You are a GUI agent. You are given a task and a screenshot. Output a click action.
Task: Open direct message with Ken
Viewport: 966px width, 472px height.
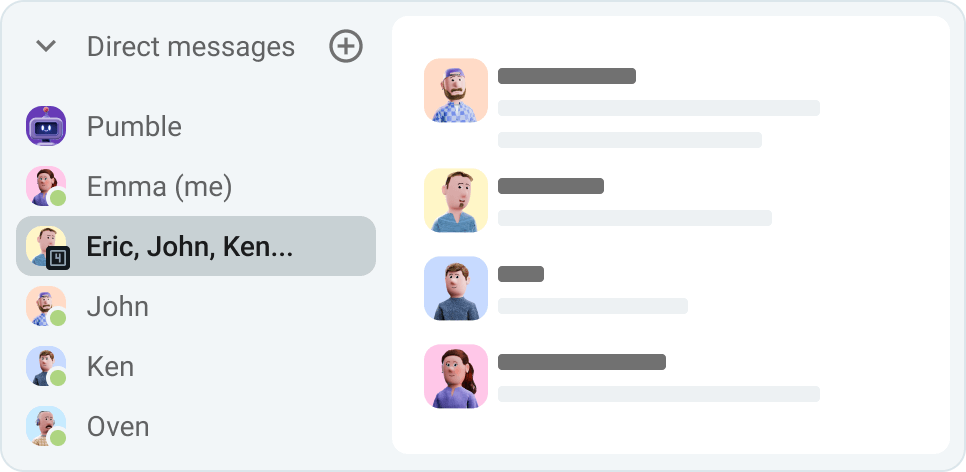(110, 366)
